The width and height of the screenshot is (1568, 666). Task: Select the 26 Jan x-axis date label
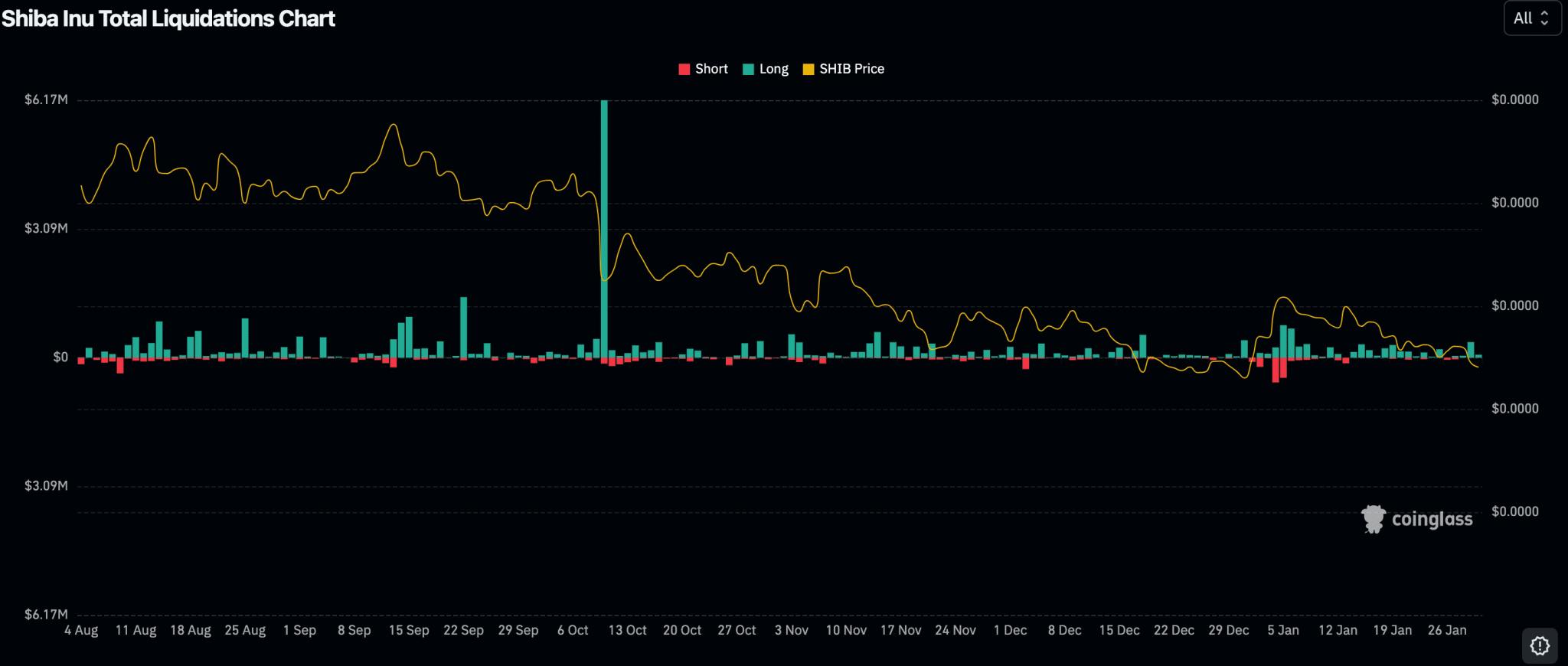coord(1447,630)
